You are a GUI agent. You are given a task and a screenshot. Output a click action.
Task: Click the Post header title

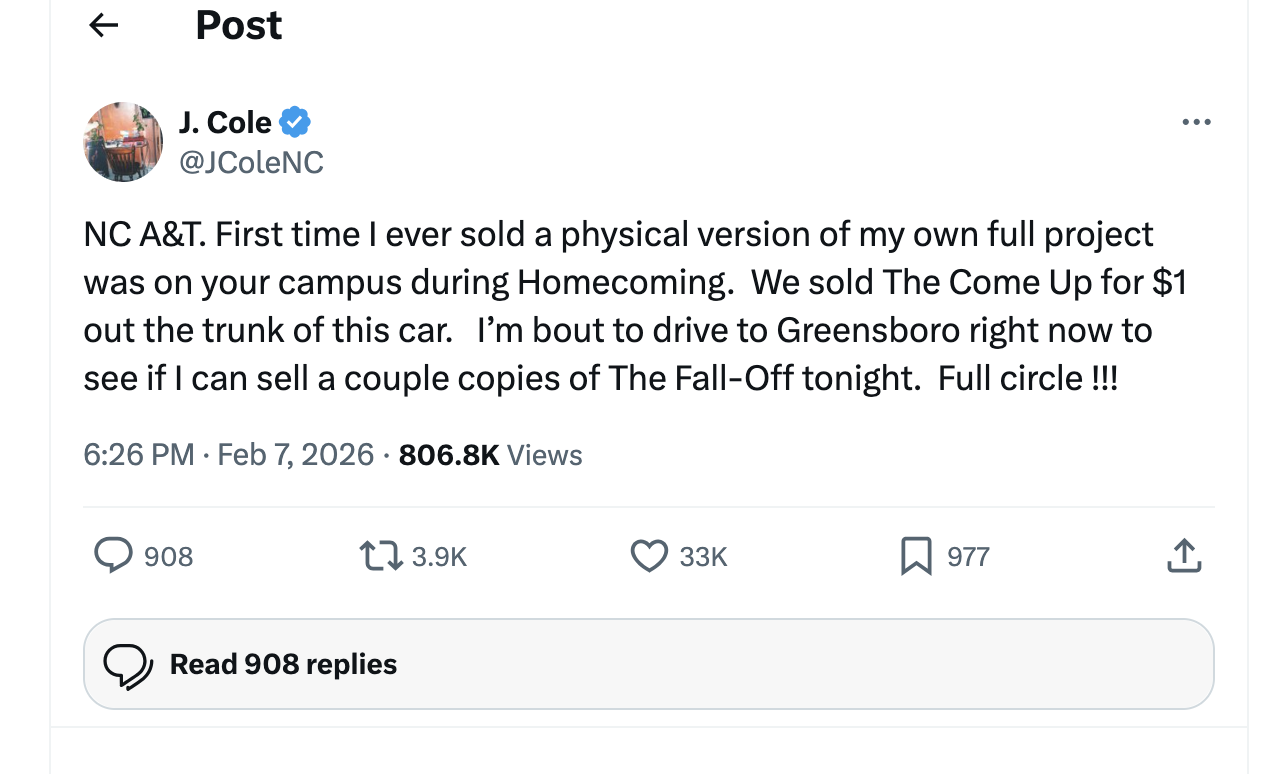click(x=239, y=25)
